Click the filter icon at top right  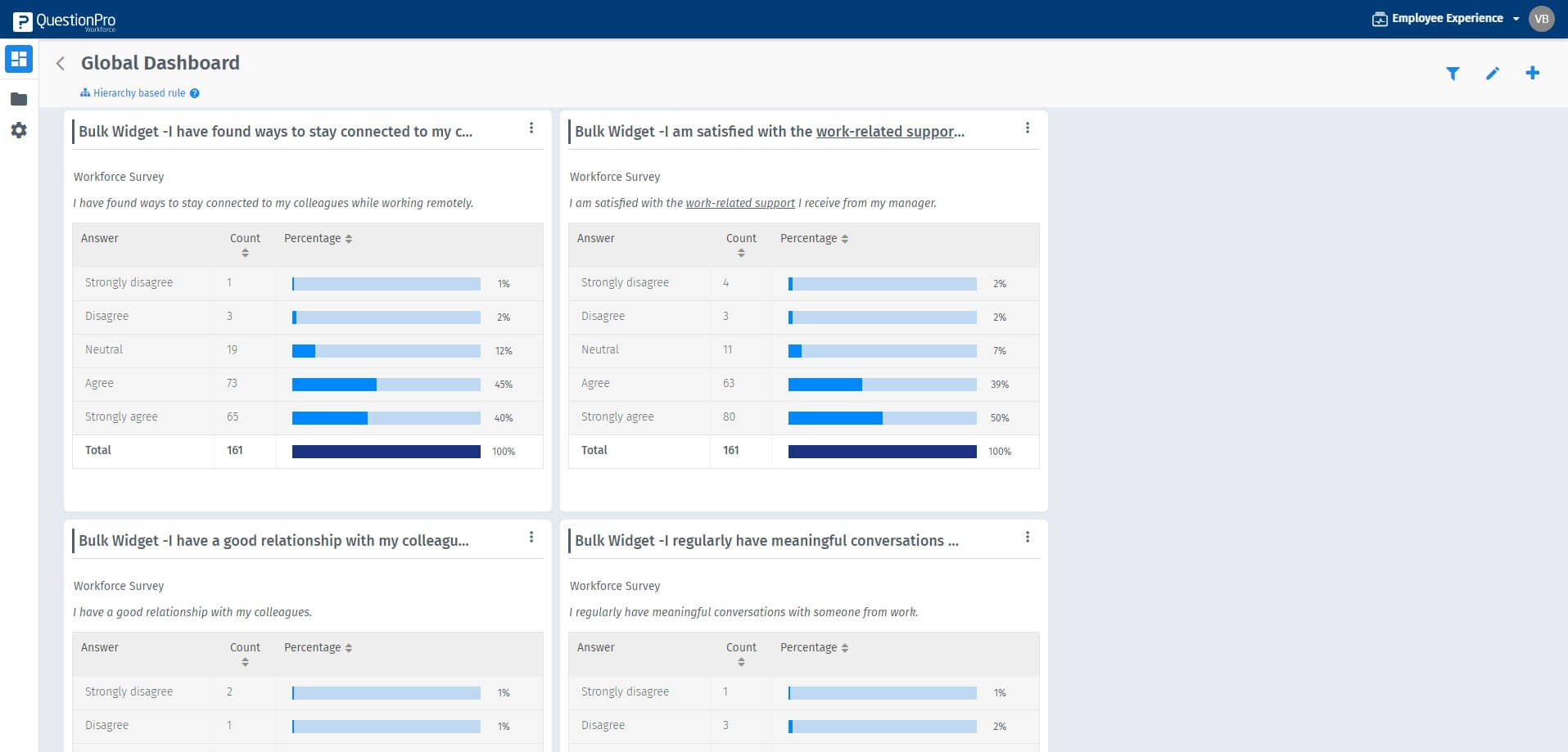point(1453,73)
